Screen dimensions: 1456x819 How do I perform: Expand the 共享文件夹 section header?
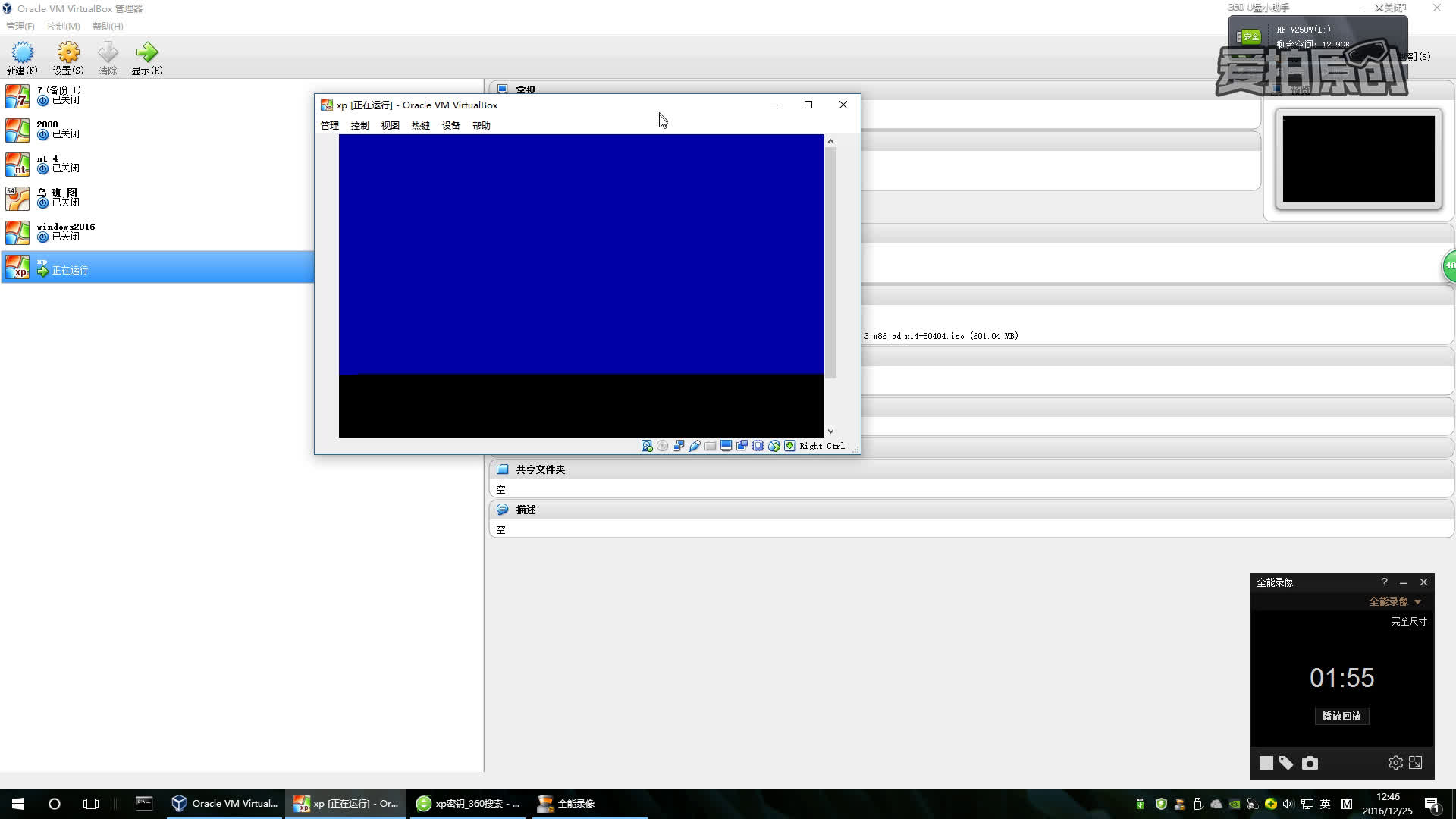click(540, 469)
